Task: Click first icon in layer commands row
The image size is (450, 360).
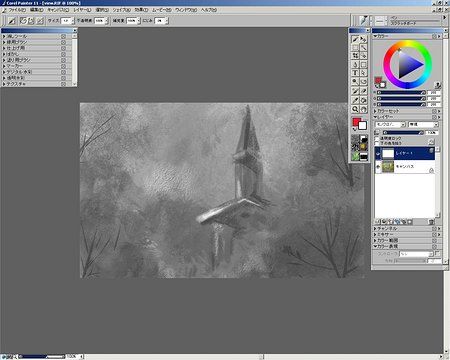Action: click(x=378, y=222)
